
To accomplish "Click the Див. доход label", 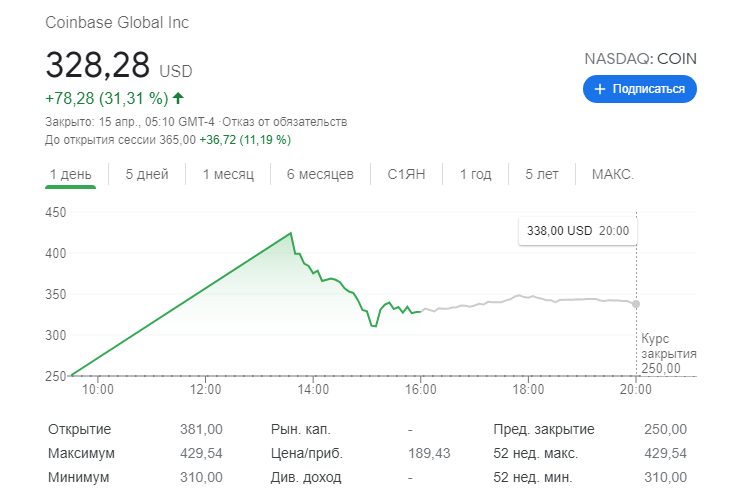I will point(306,477).
